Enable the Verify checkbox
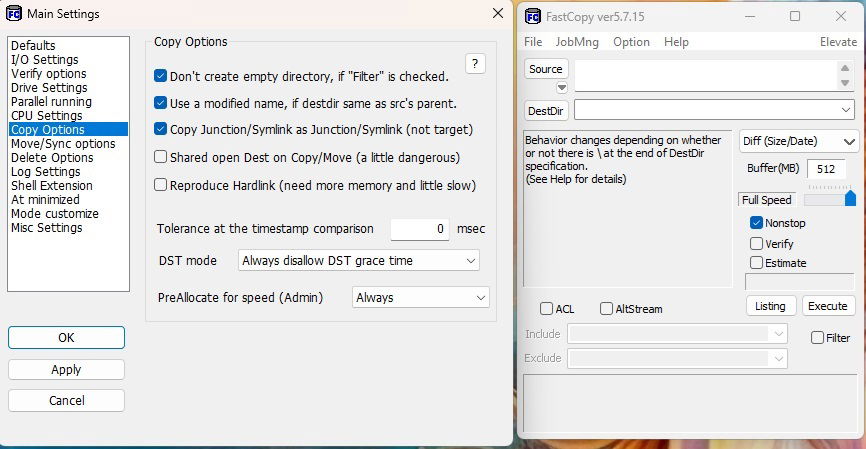 (x=756, y=243)
